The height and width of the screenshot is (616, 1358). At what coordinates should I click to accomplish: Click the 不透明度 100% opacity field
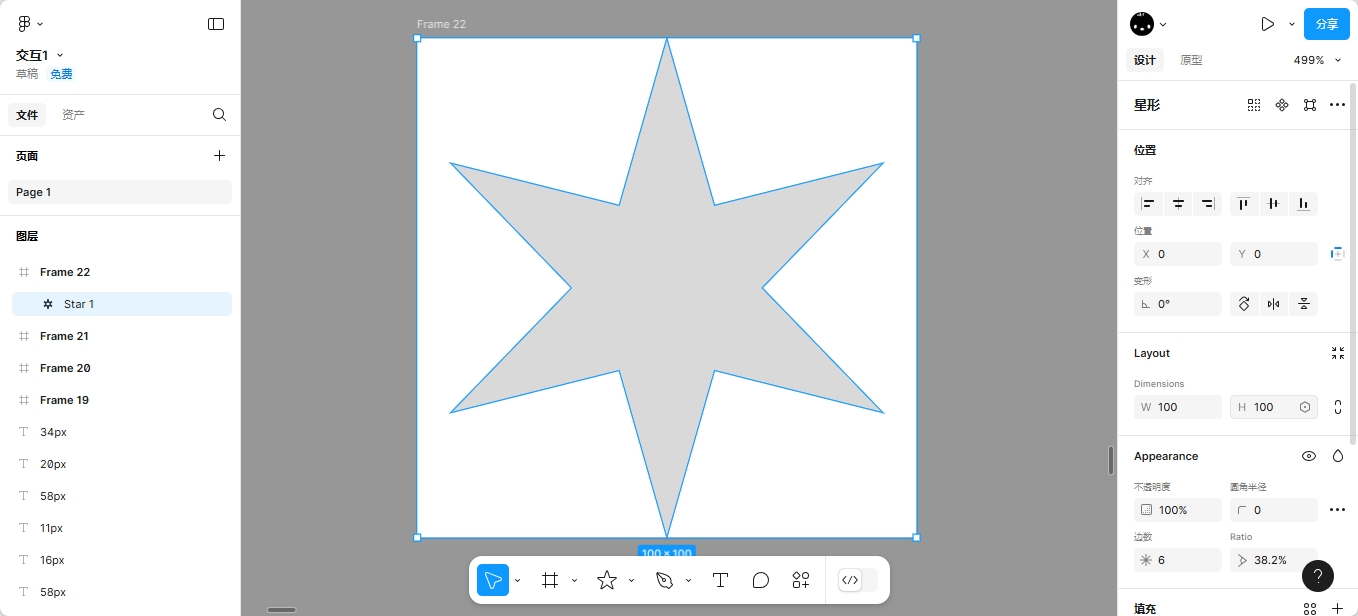[1177, 510]
